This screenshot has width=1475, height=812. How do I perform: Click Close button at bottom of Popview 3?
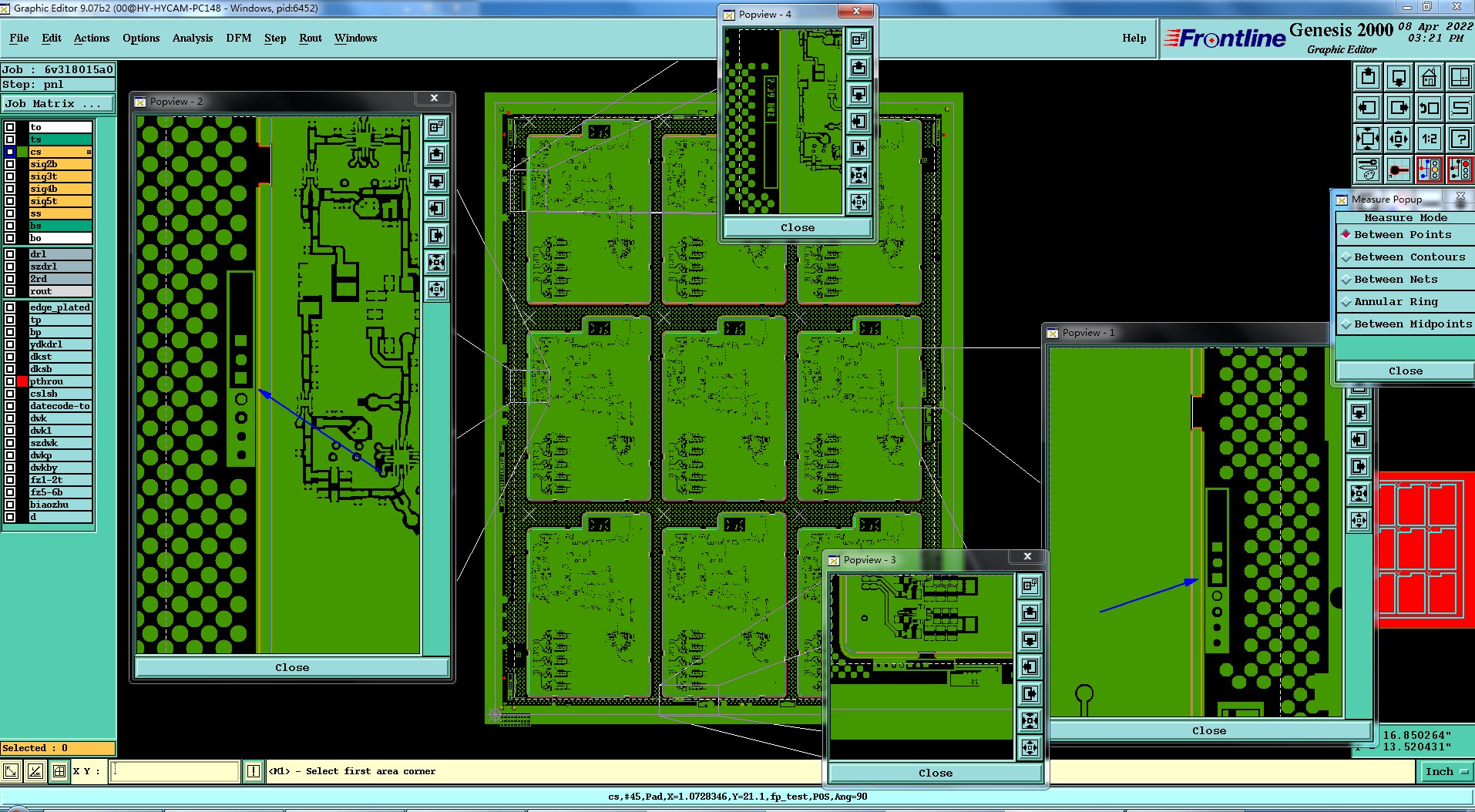pos(936,773)
